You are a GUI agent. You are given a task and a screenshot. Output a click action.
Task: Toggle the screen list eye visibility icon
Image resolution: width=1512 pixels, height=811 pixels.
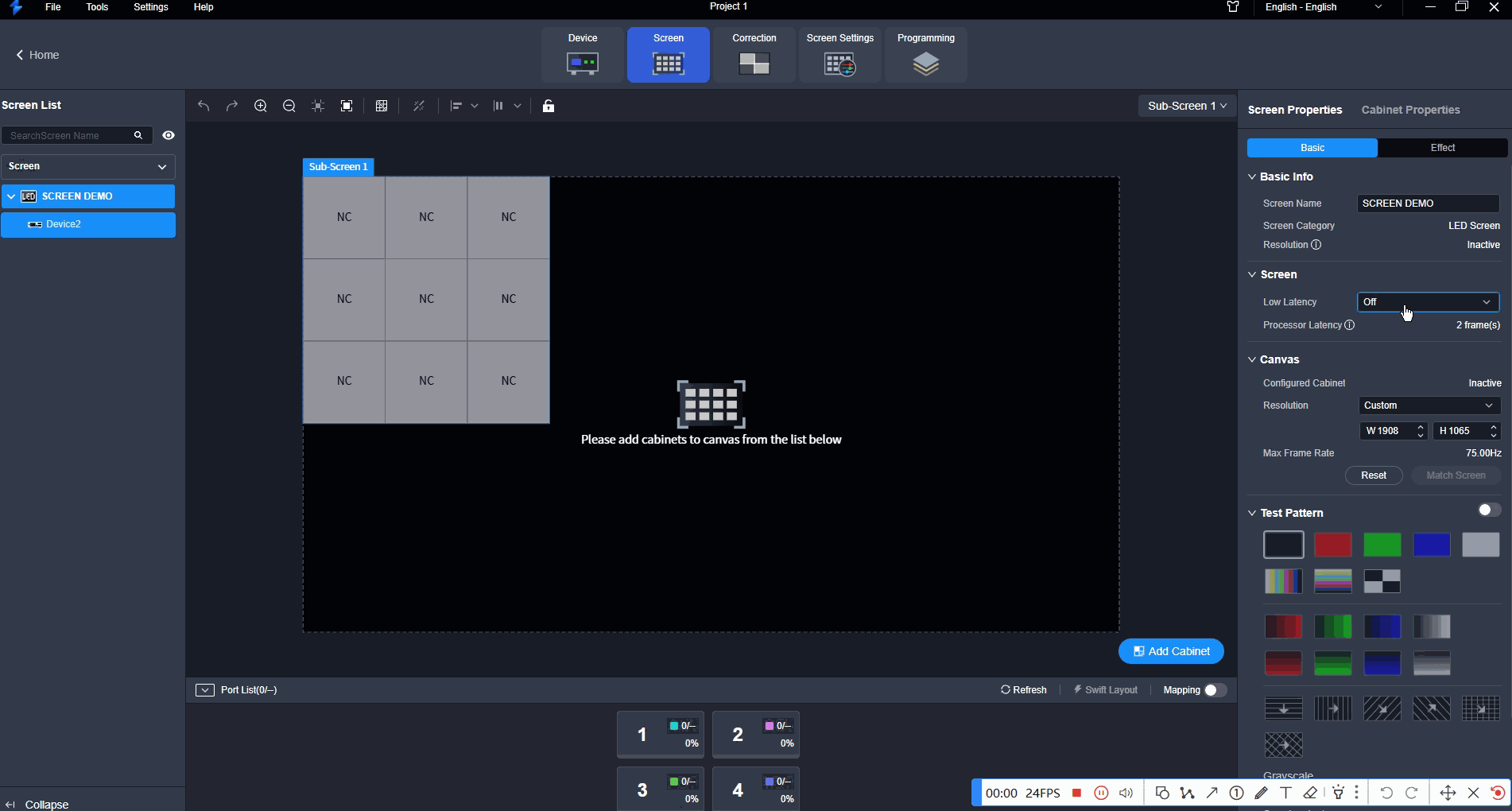click(169, 135)
